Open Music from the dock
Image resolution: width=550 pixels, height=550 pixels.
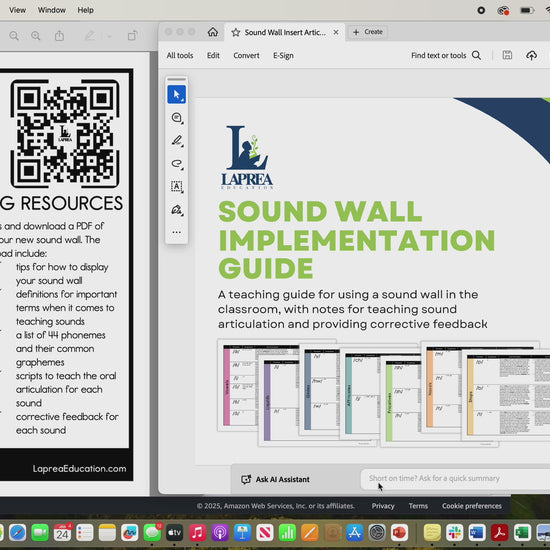coord(197,533)
